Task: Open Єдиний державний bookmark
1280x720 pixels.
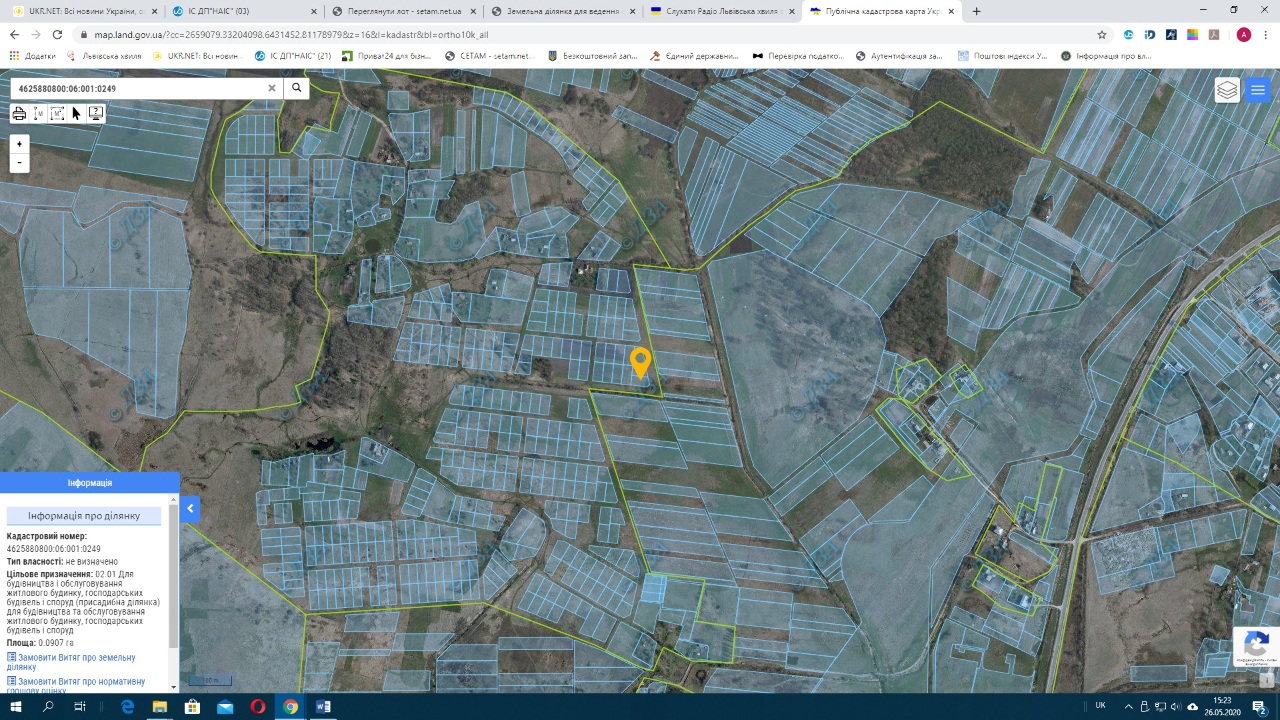Action: (x=694, y=56)
